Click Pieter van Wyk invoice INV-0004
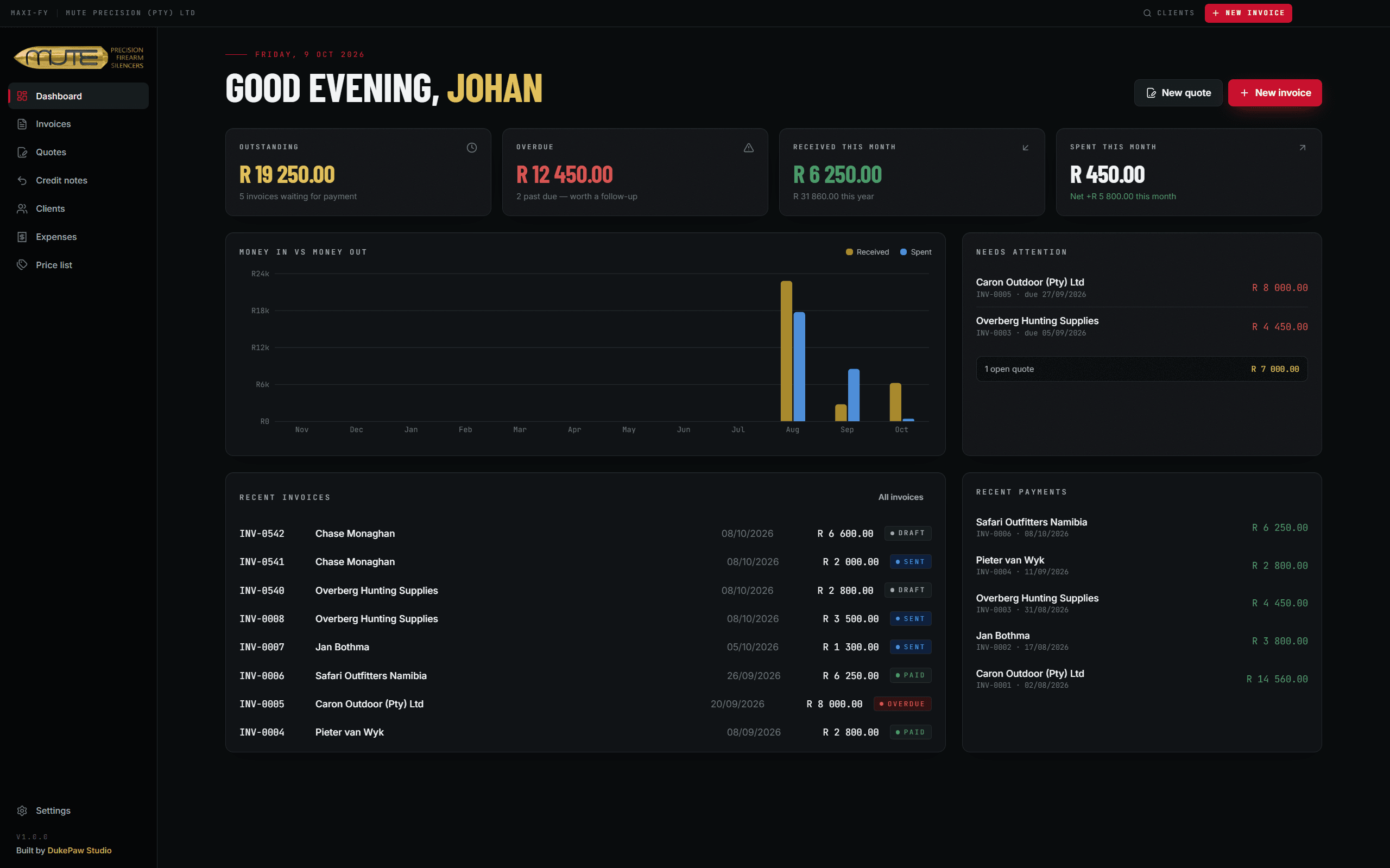This screenshot has height=868, width=1390. [x=585, y=732]
